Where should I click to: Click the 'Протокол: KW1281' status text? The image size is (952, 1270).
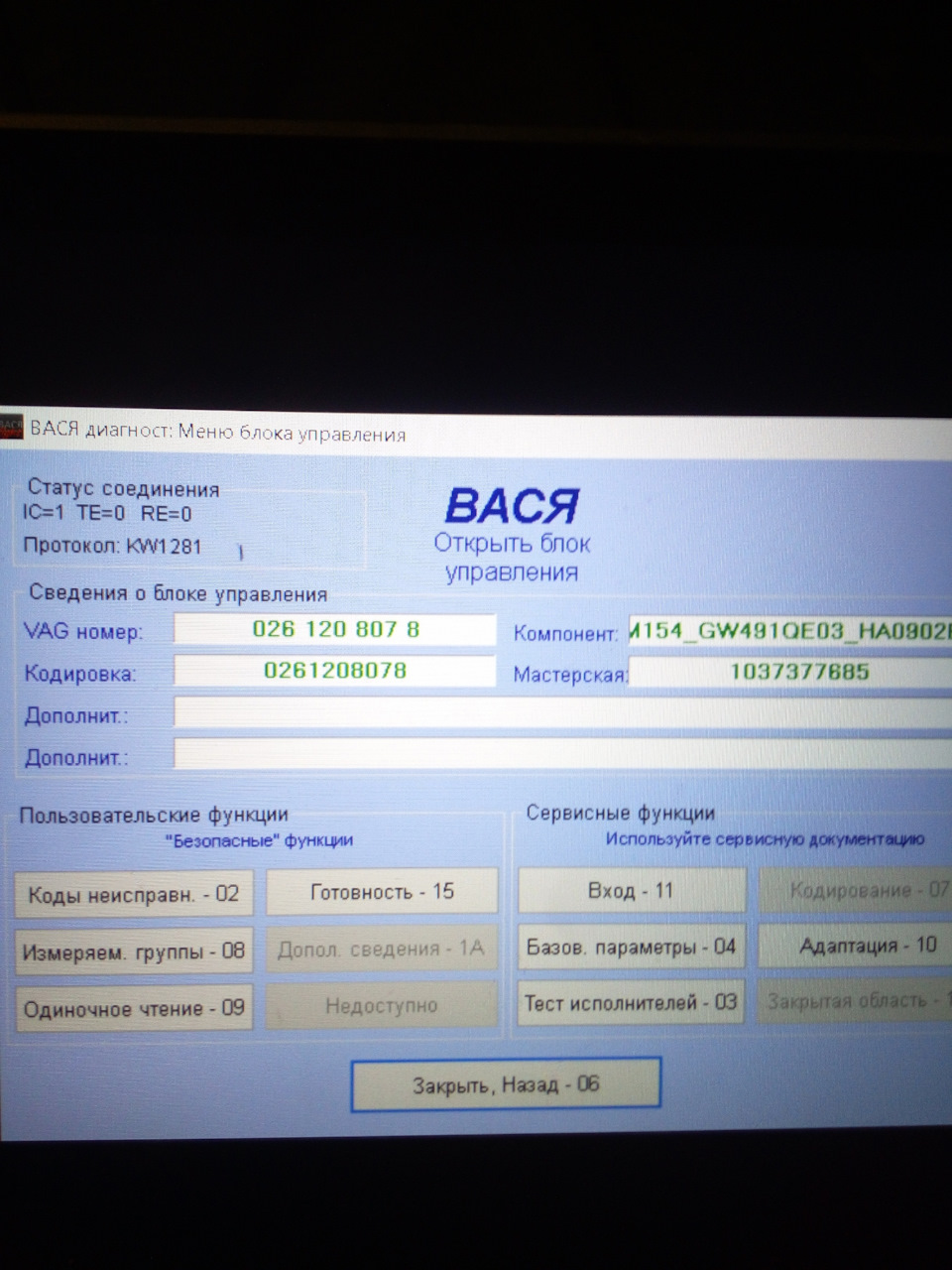pyautogui.click(x=112, y=546)
